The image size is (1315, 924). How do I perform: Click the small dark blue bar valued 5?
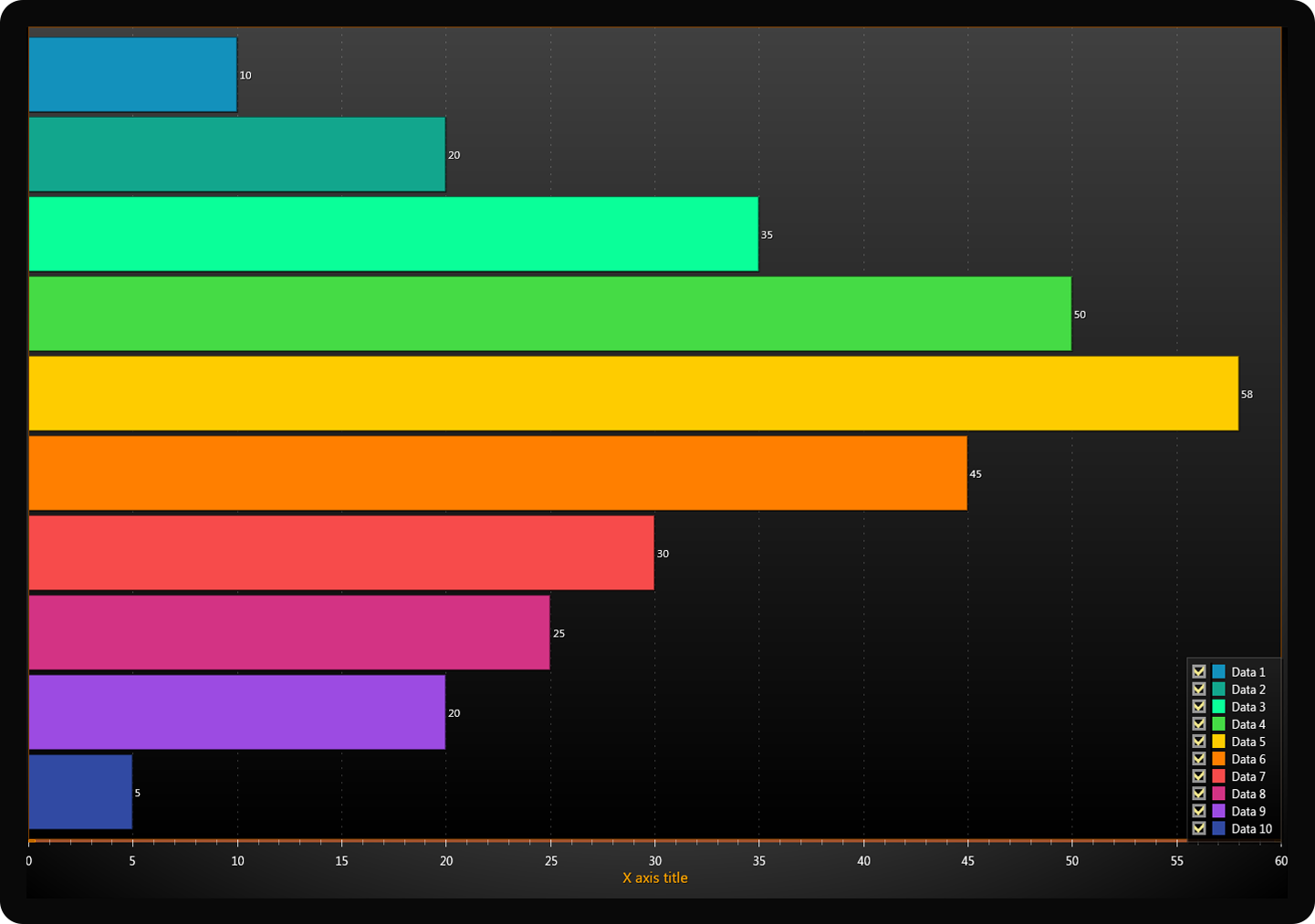pos(80,792)
